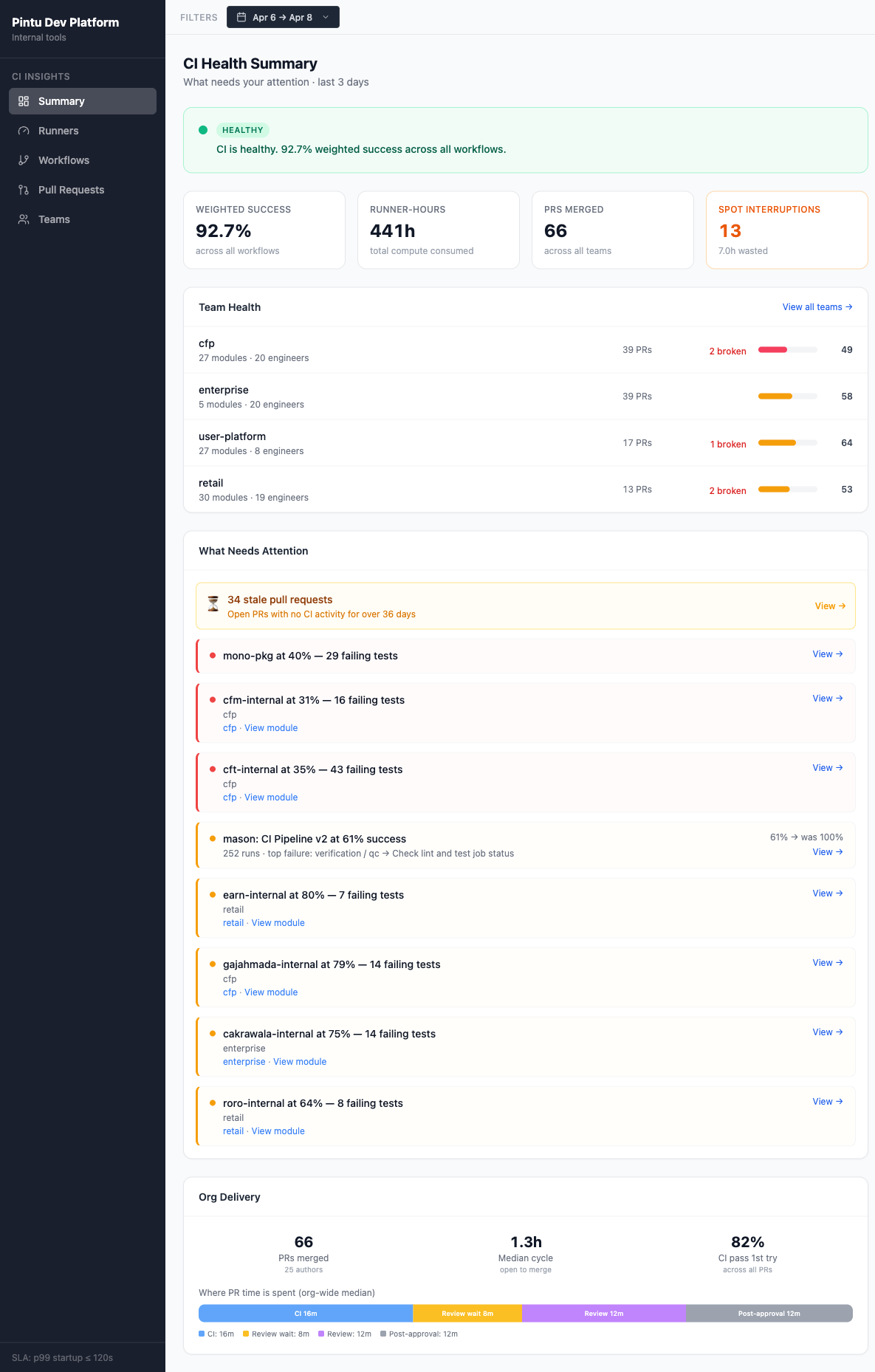Viewport: 875px width, 1372px height.
Task: Click user-platform health score bar
Action: pyautogui.click(x=788, y=443)
